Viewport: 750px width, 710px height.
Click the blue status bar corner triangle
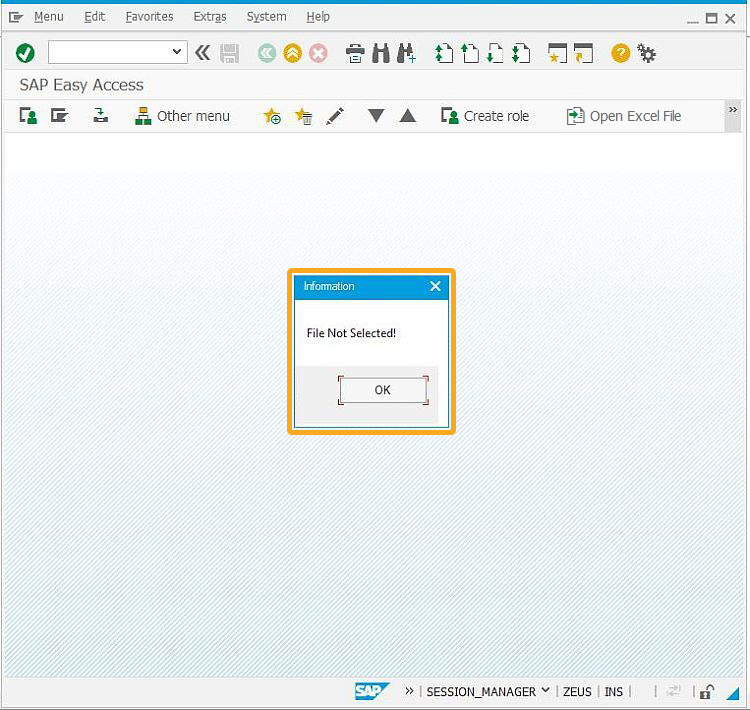click(732, 693)
